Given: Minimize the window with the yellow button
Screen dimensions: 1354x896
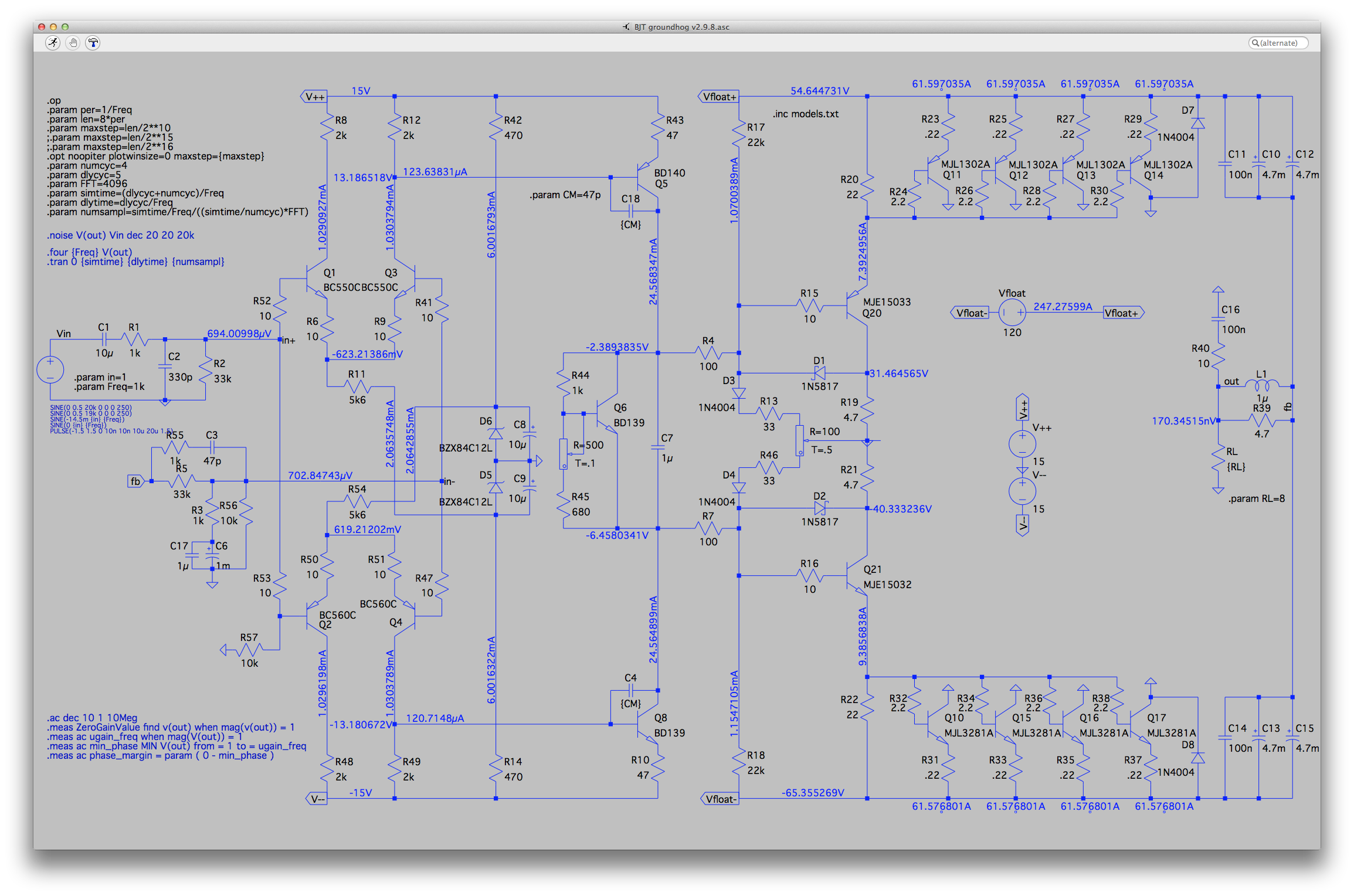Looking at the screenshot, I should pyautogui.click(x=53, y=27).
